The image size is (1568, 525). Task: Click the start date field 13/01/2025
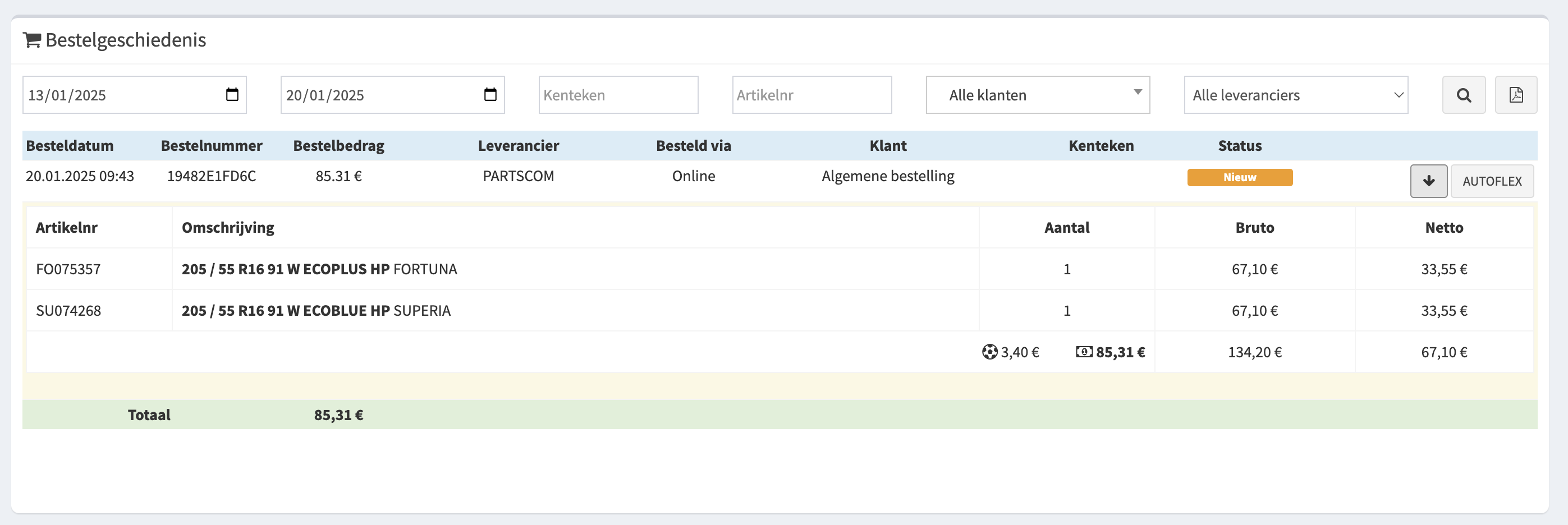tap(122, 95)
